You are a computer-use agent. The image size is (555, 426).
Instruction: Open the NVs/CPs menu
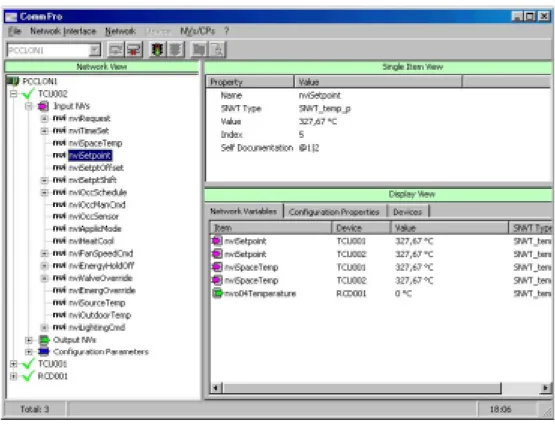coord(198,31)
